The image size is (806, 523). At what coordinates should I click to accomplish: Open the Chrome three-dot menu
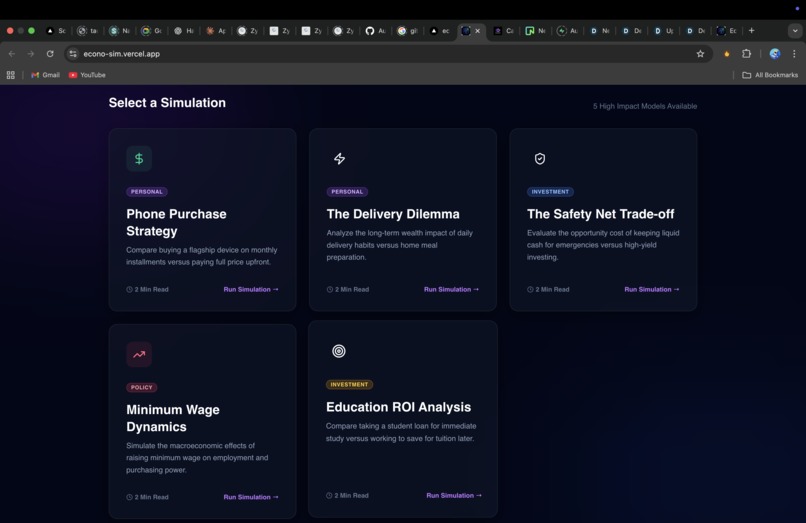(x=794, y=53)
